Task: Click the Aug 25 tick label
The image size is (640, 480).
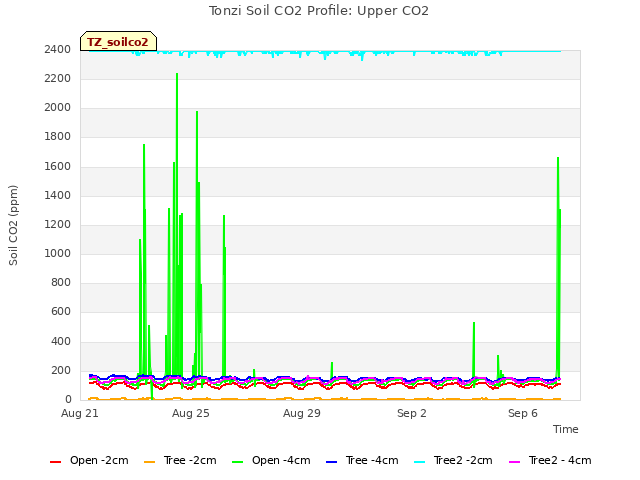Action: (191, 413)
